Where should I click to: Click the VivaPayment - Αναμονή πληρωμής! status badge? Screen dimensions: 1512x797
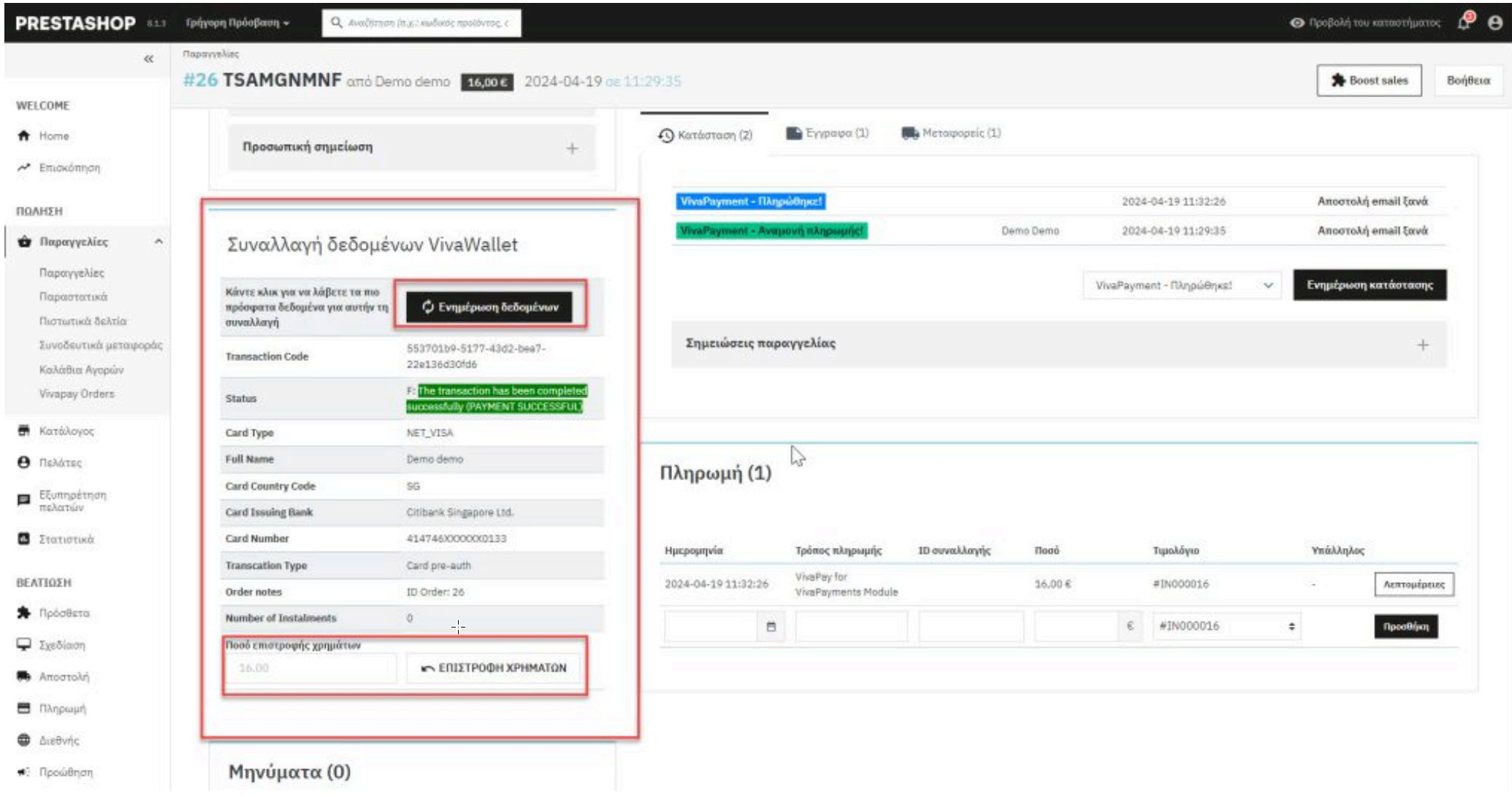pyautogui.click(x=771, y=231)
